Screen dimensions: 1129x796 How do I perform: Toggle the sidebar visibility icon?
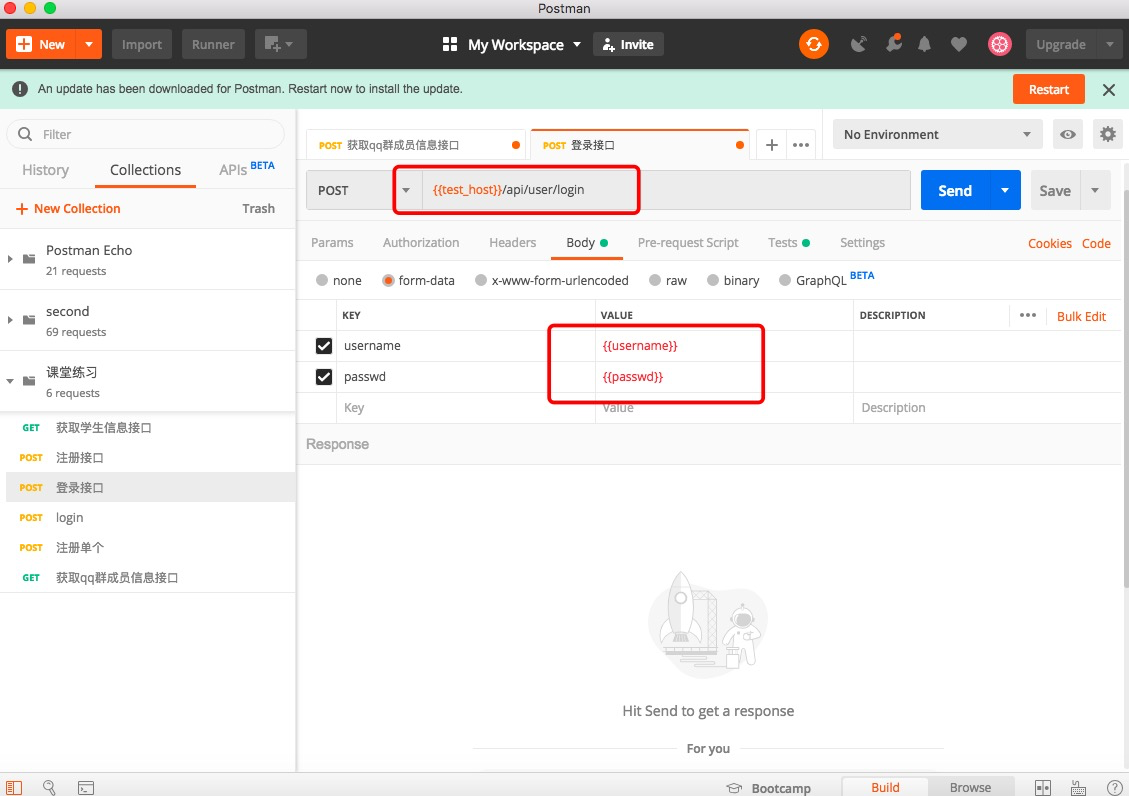(x=13, y=787)
